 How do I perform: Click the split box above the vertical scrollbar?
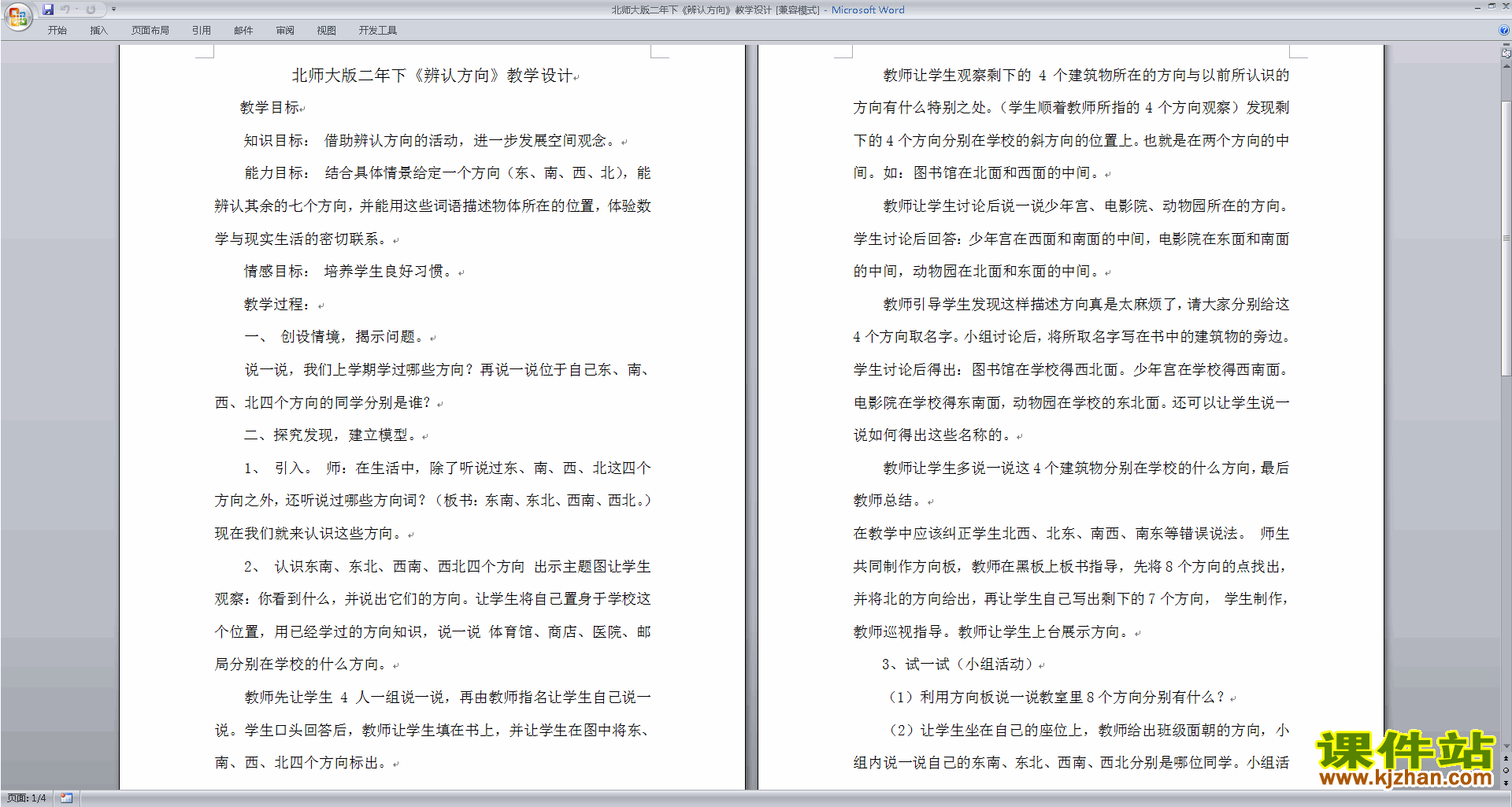tap(1506, 46)
